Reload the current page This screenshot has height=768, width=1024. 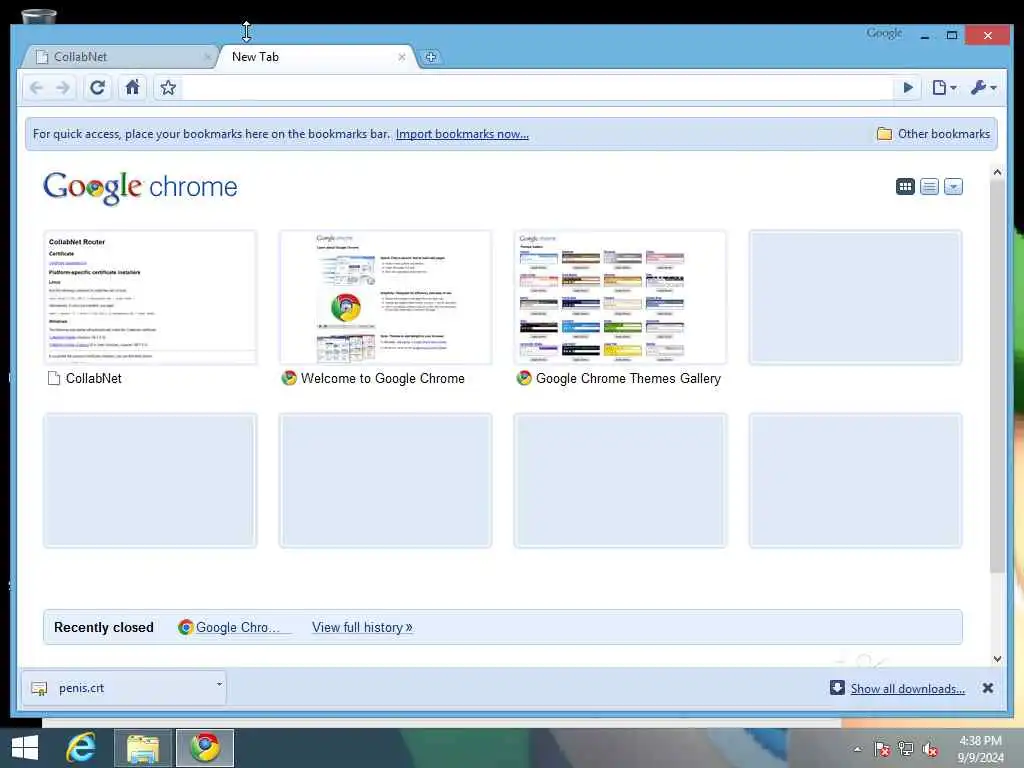point(97,88)
